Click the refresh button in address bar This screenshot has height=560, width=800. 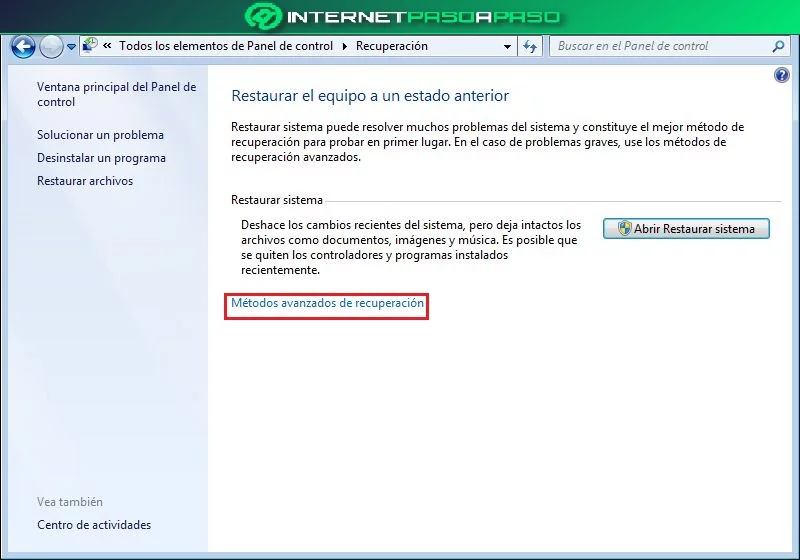pyautogui.click(x=530, y=46)
